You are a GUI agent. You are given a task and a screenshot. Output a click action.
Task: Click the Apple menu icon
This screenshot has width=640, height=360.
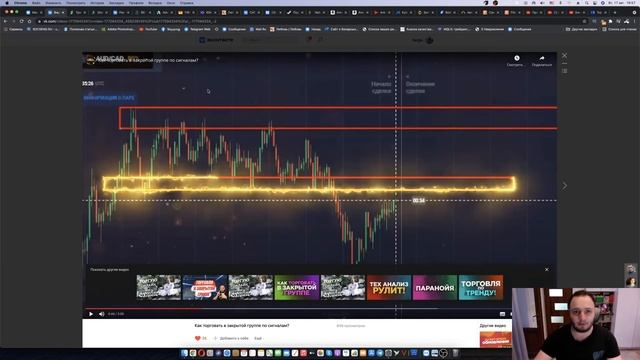click(7, 3)
